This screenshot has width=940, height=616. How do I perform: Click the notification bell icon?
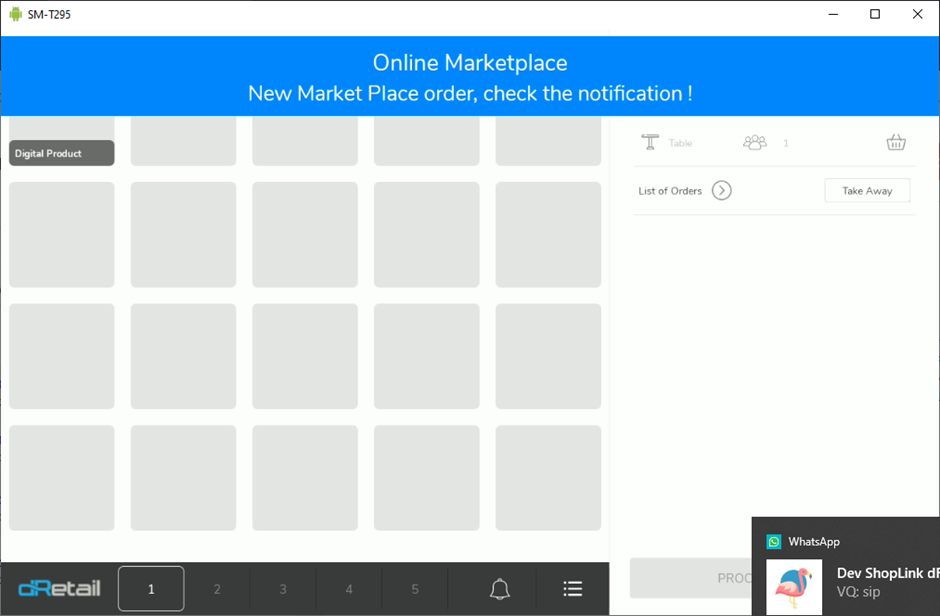coord(500,589)
